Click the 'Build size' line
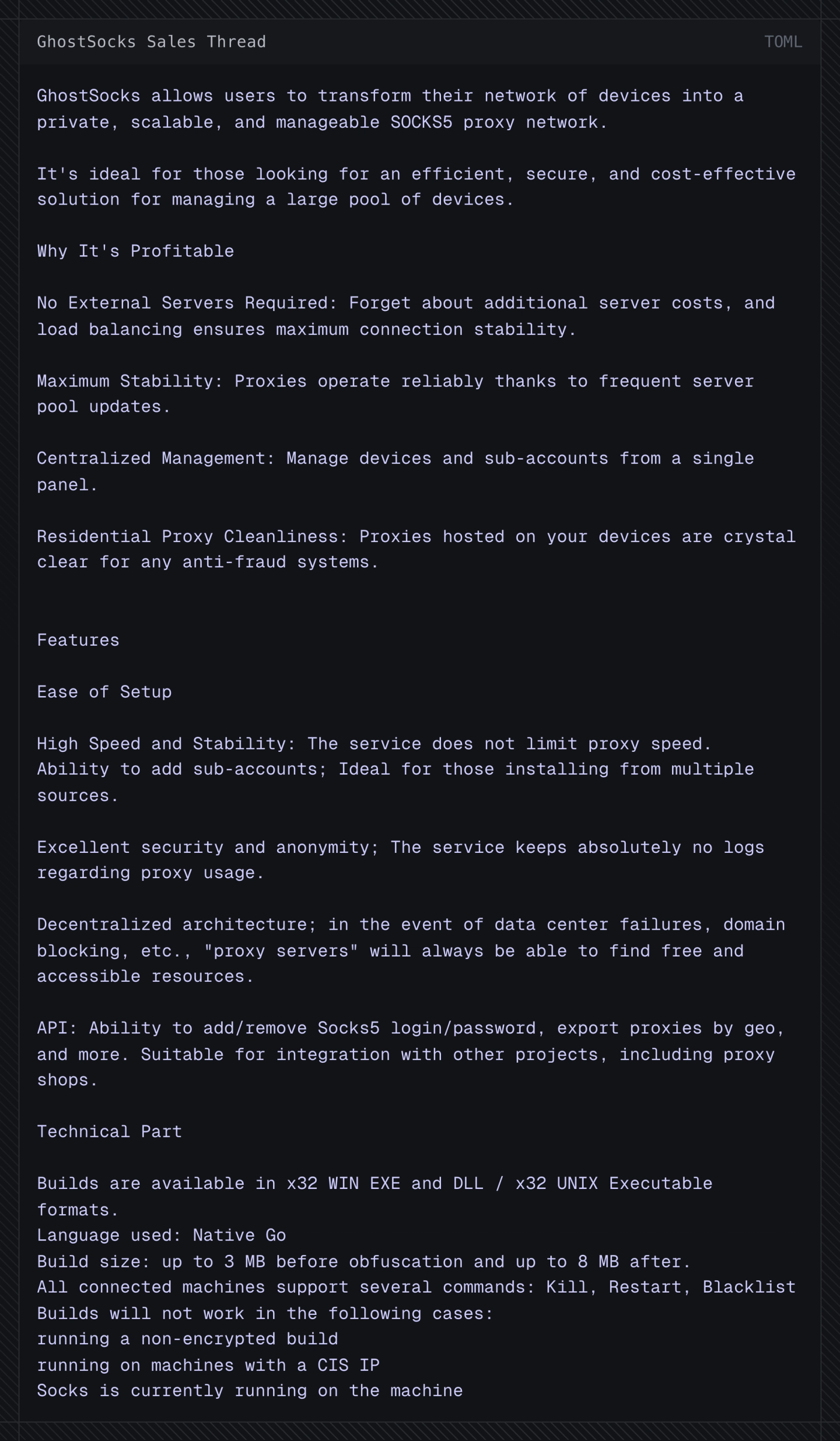Screen dimensions: 840x1441 [x=364, y=1262]
